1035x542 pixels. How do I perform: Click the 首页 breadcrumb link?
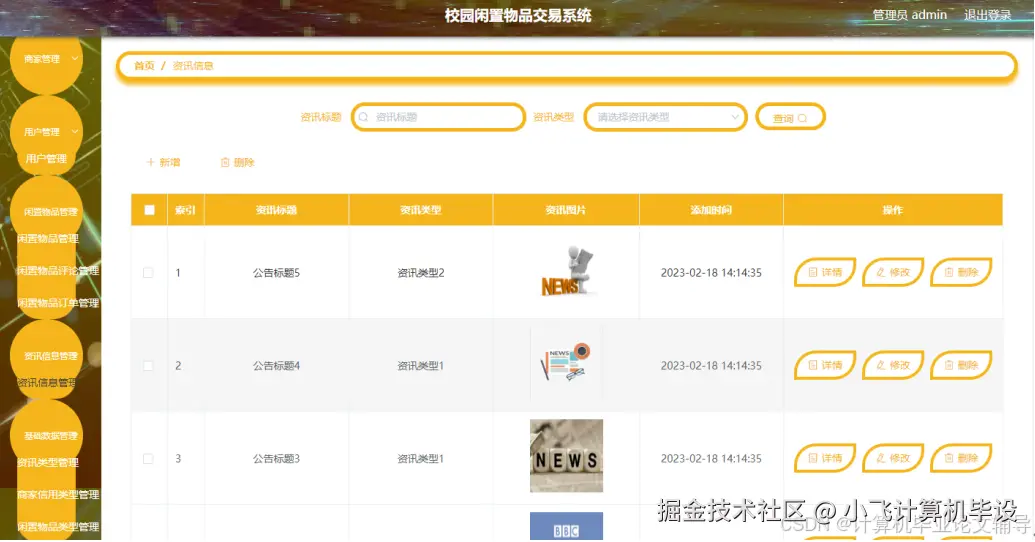(144, 65)
